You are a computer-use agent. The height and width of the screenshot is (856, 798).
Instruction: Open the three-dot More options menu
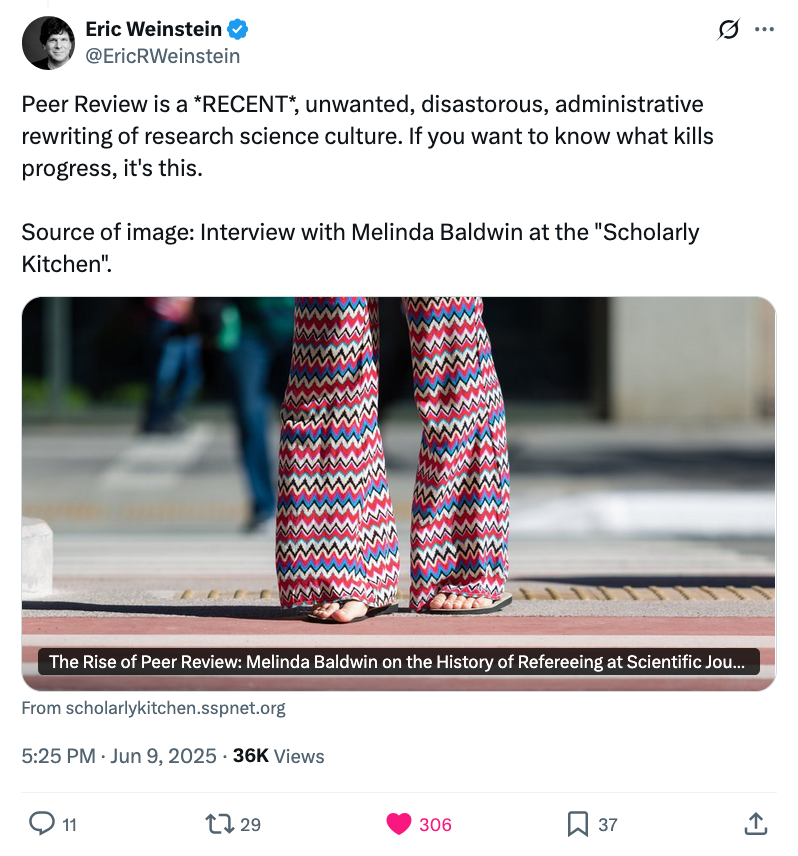click(764, 29)
